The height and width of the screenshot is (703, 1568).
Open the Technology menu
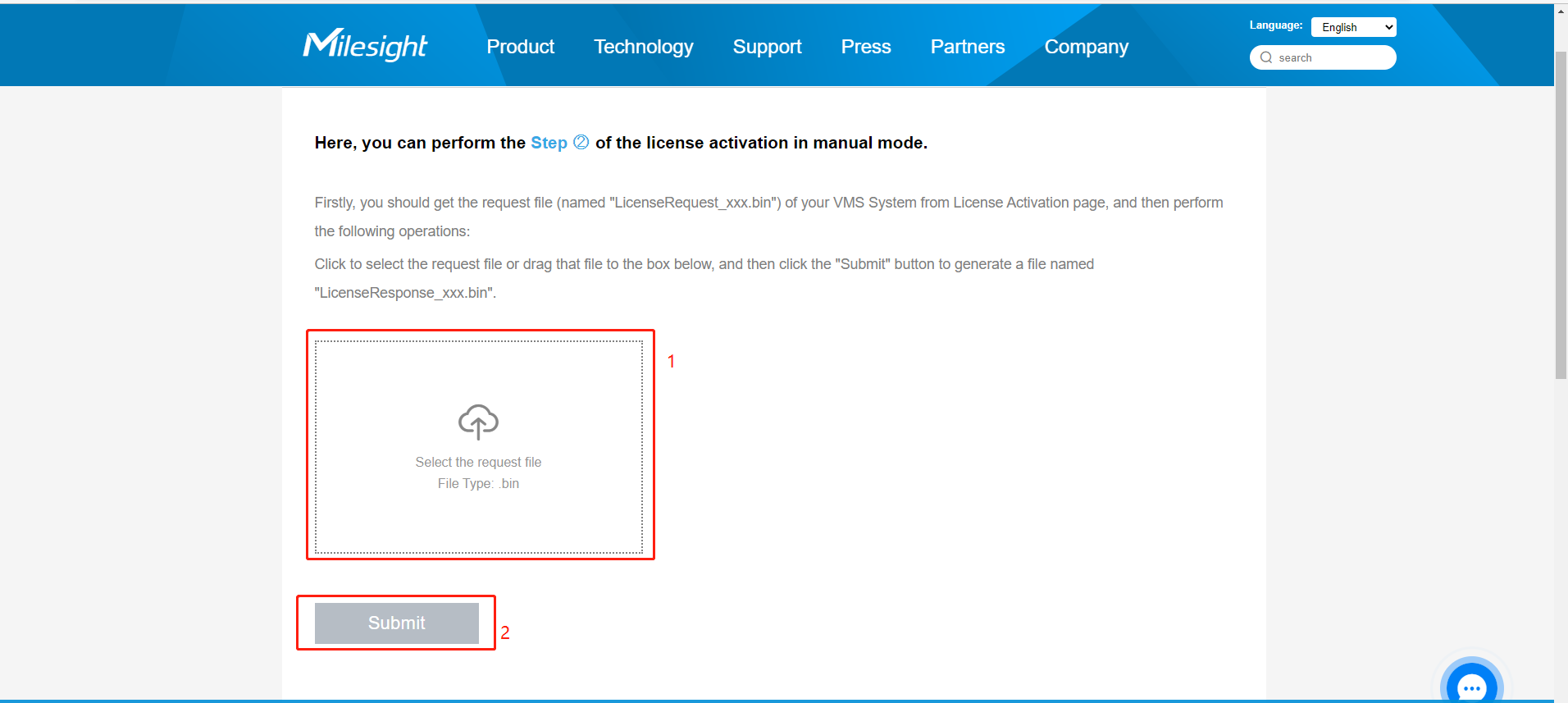click(643, 47)
